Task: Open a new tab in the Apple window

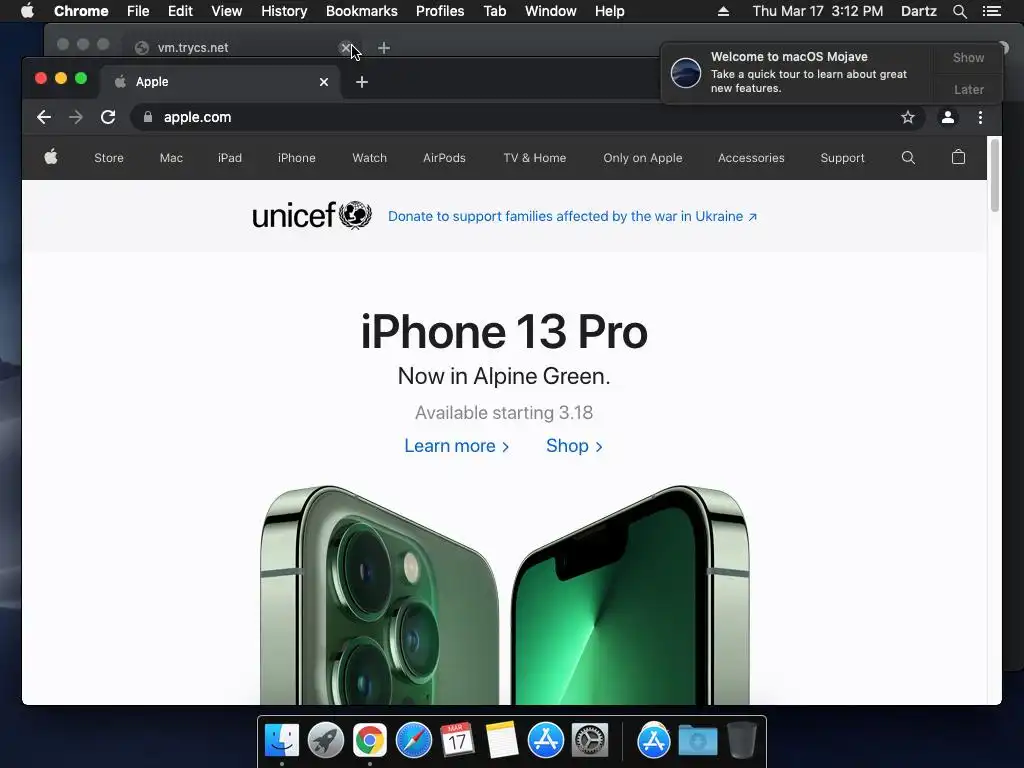Action: coord(362,82)
